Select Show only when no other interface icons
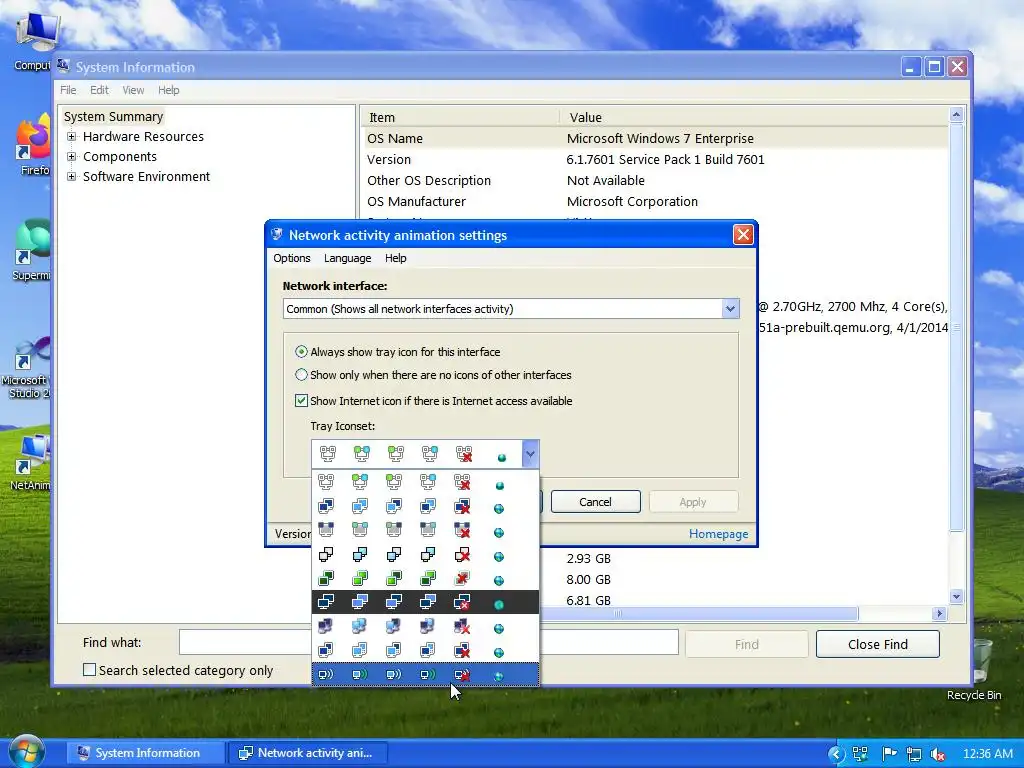The image size is (1024, 768). 433,375
